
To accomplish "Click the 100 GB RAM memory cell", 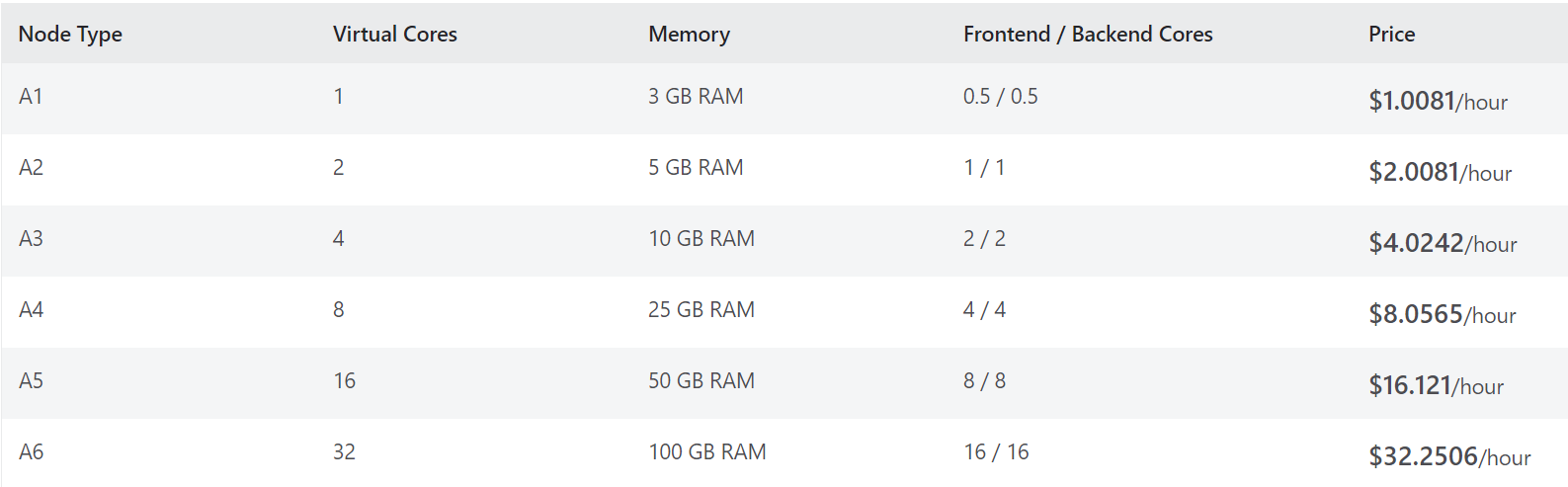I will [x=706, y=452].
